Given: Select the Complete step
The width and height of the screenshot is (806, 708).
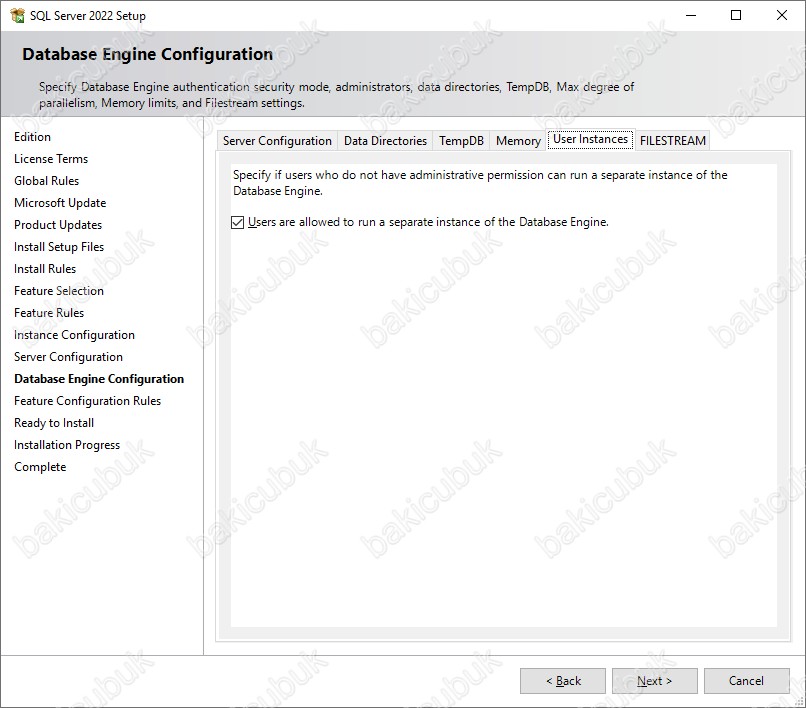Looking at the screenshot, I should point(40,467).
